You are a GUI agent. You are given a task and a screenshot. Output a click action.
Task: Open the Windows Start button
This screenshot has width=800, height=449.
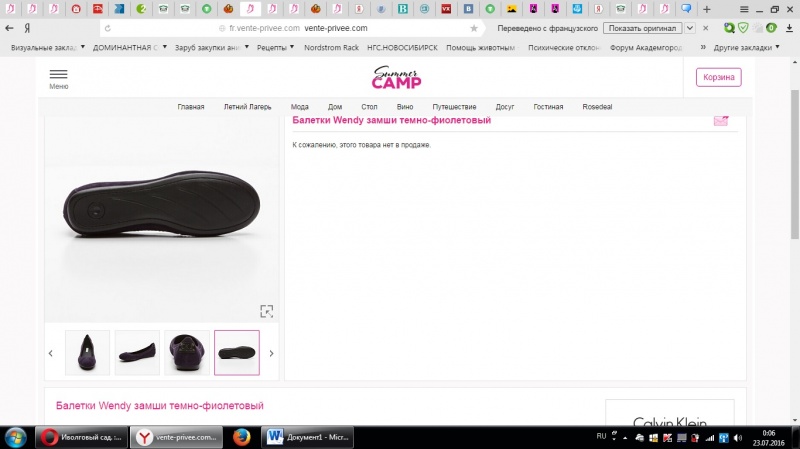point(15,438)
